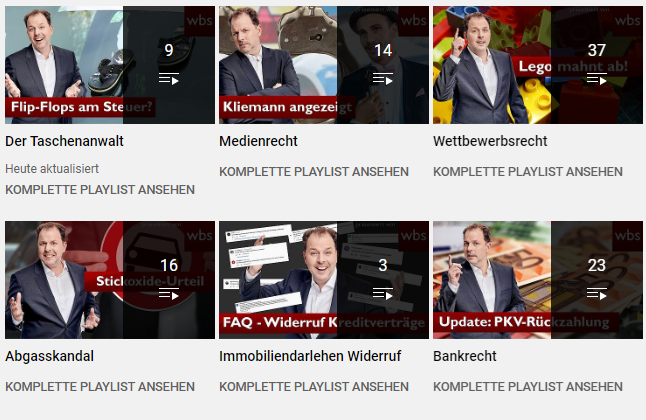Image resolution: width=646 pixels, height=420 pixels.
Task: Open the Abgasskandal playlist title
Action: 49,356
